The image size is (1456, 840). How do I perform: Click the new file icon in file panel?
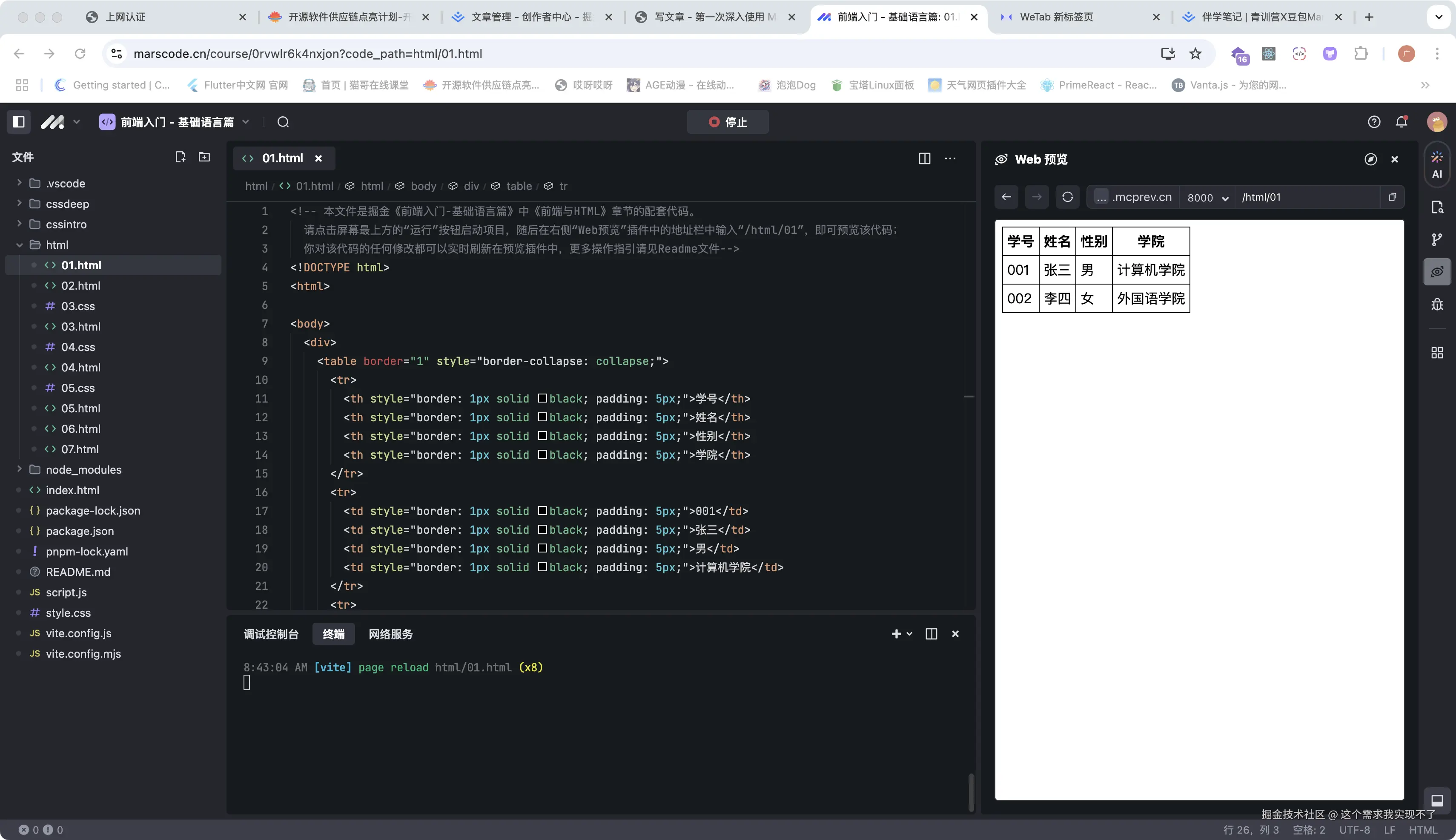(x=181, y=157)
